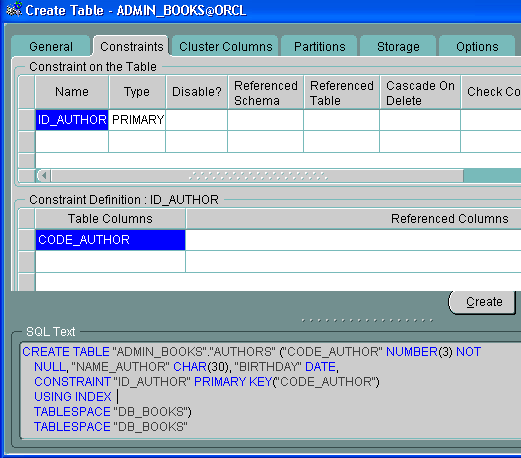Viewport: 521px width, 458px height.
Task: Select the row header of the ID_AUTHOR row
Action: [x=27, y=120]
